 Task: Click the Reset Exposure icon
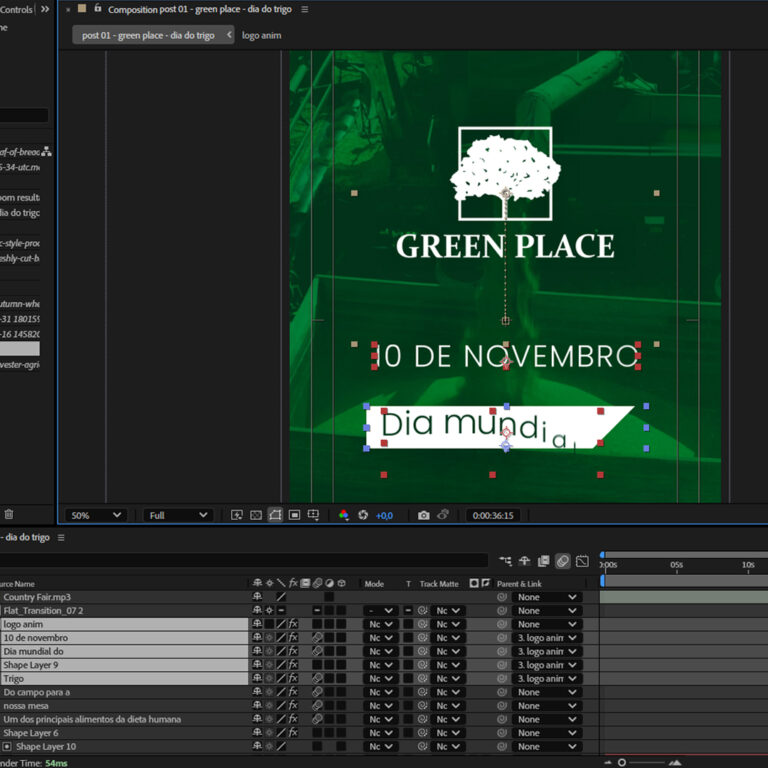tap(363, 515)
